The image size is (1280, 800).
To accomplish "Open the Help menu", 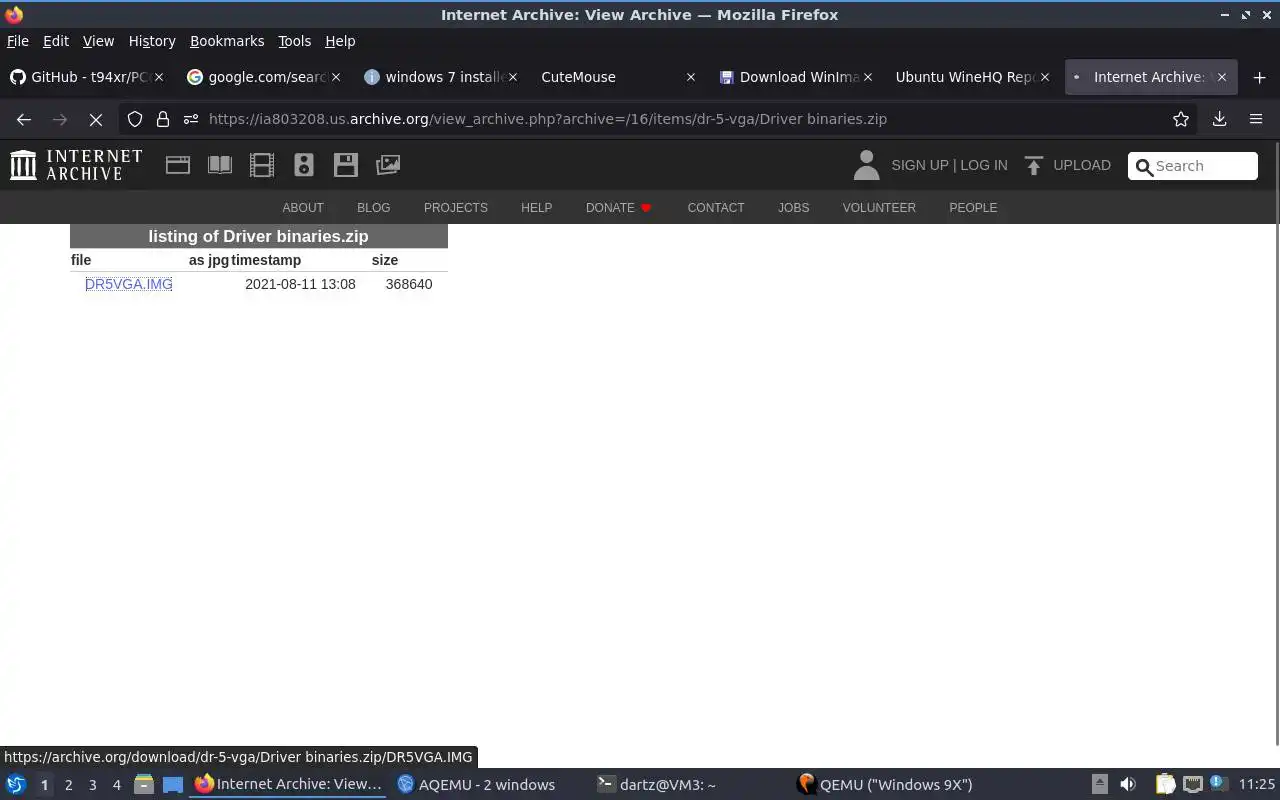I will click(x=340, y=41).
